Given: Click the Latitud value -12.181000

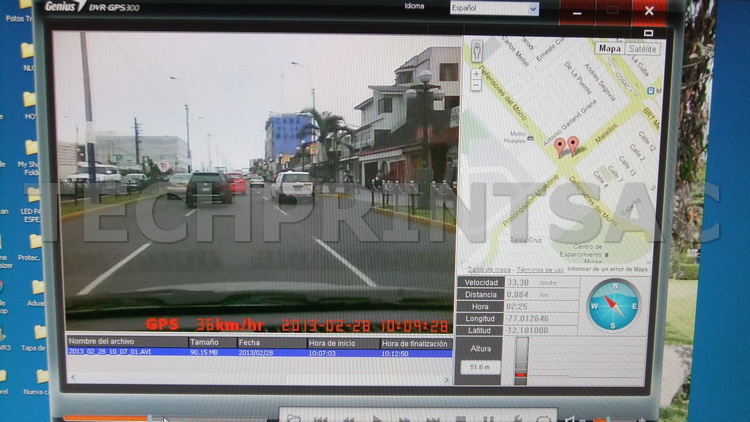Looking at the screenshot, I should pyautogui.click(x=527, y=331).
